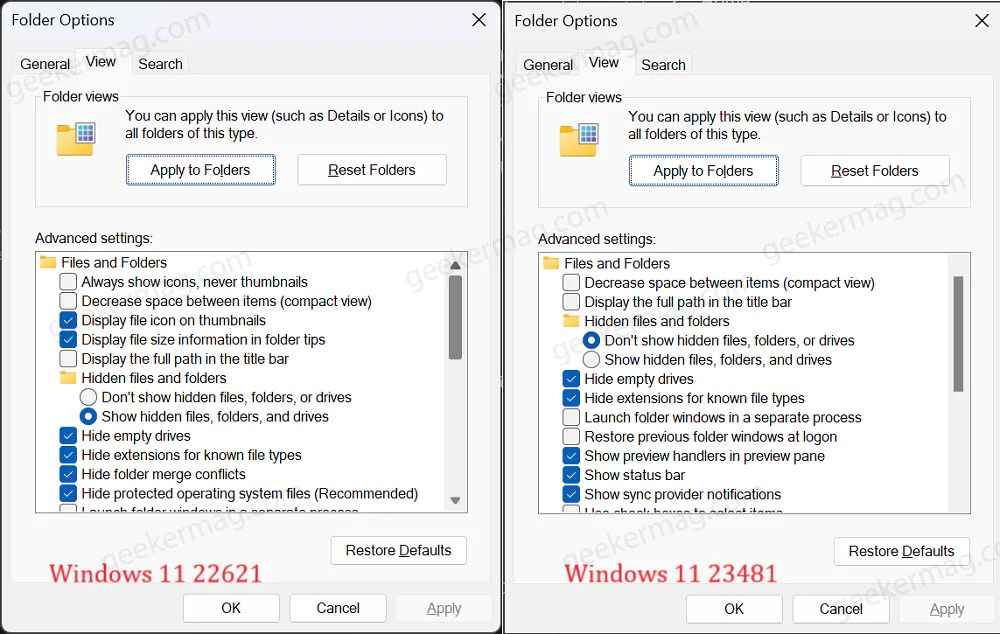Open View tab in right dialog
This screenshot has width=1000, height=634.
tap(604, 63)
